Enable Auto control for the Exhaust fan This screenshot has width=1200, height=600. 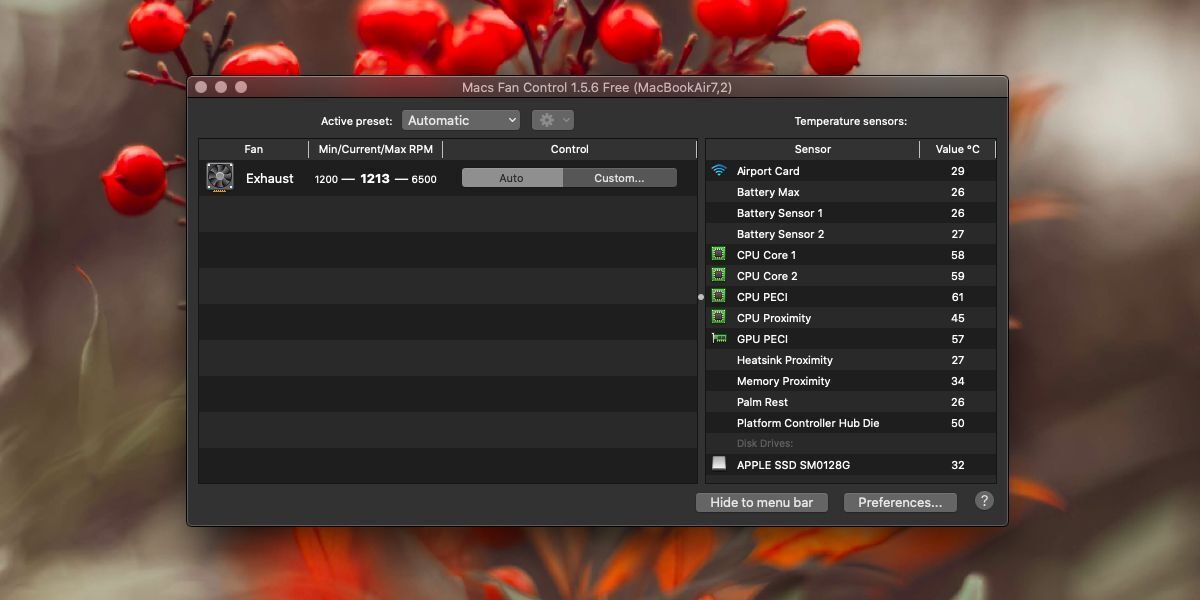click(x=511, y=177)
